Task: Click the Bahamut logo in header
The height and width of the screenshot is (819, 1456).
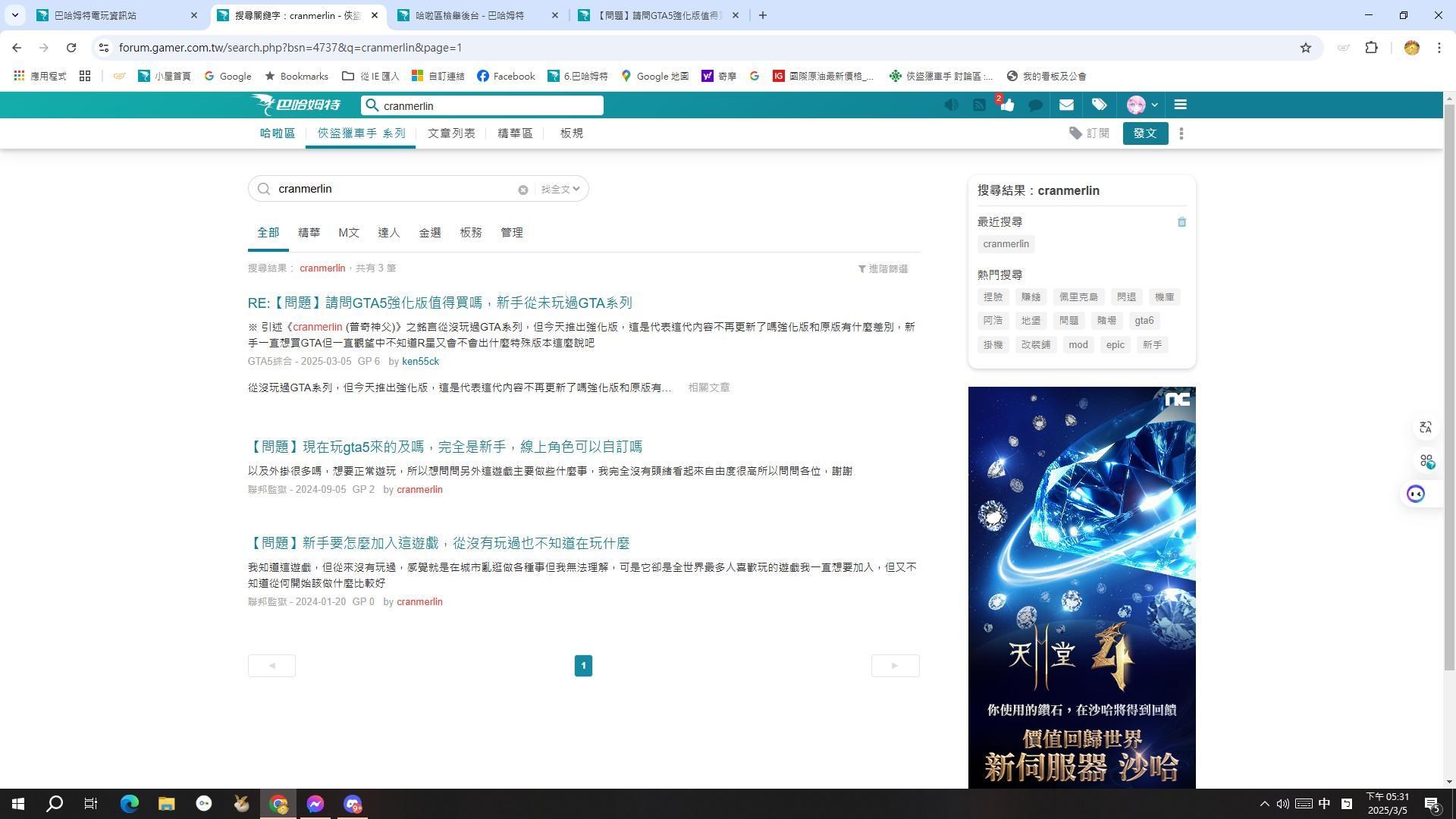Action: tap(297, 105)
